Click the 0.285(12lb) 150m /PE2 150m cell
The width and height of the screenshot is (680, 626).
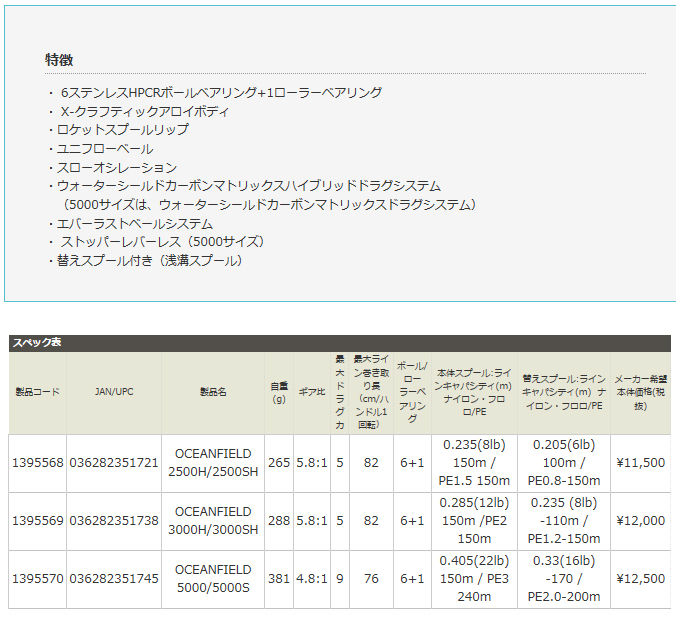tap(474, 521)
